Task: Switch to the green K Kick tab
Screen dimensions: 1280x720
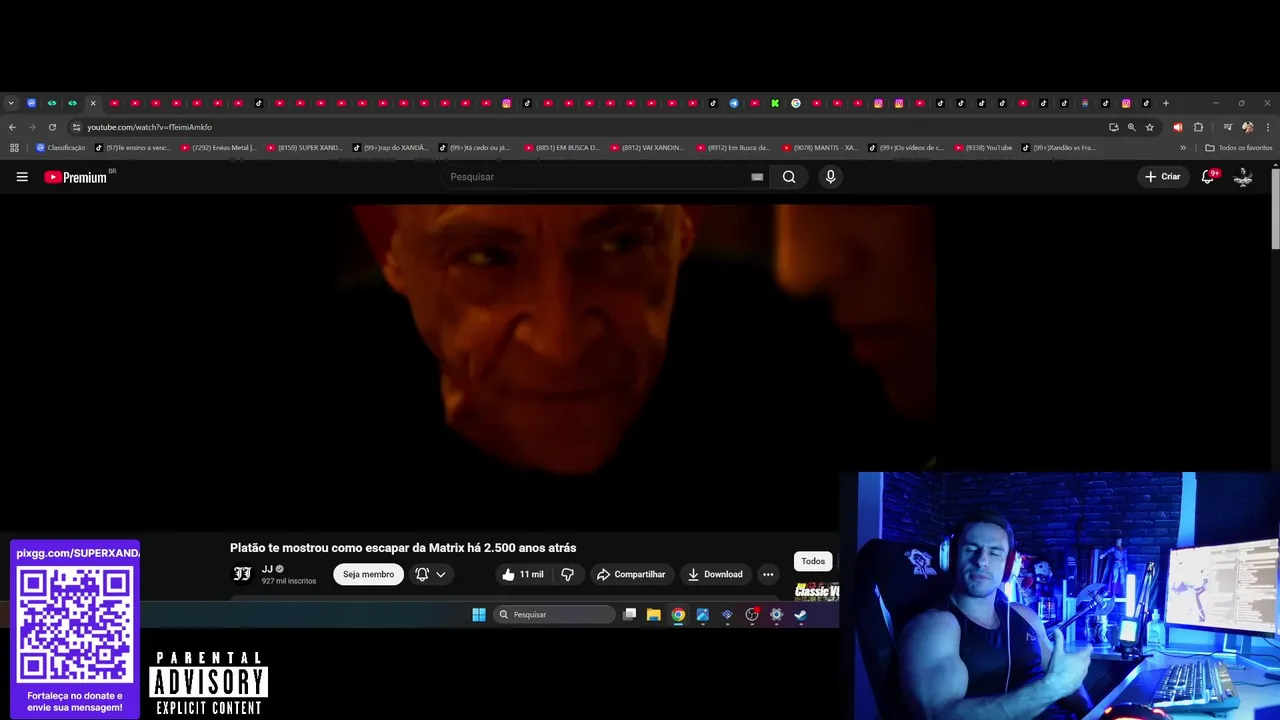Action: 775,103
